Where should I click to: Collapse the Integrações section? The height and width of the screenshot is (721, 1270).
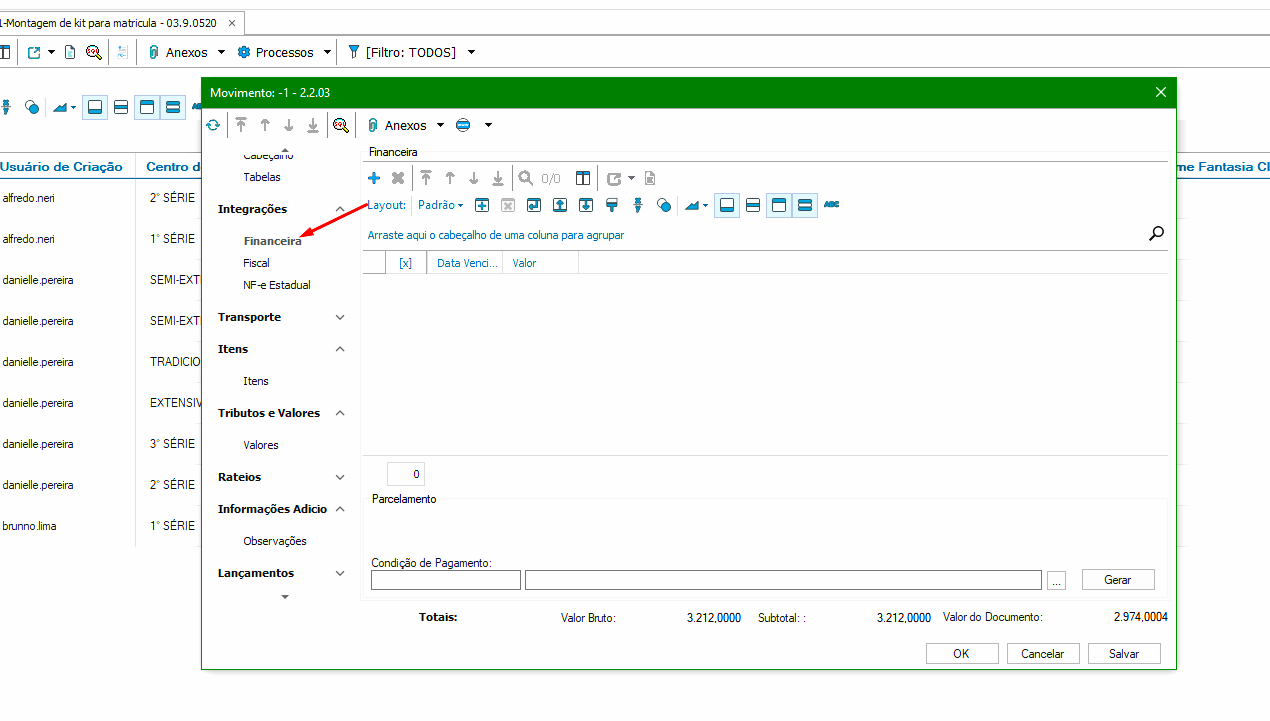(x=340, y=209)
